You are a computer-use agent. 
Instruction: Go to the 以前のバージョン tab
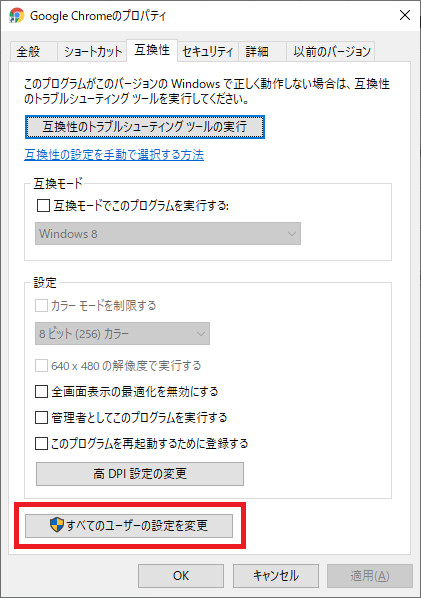[331, 51]
